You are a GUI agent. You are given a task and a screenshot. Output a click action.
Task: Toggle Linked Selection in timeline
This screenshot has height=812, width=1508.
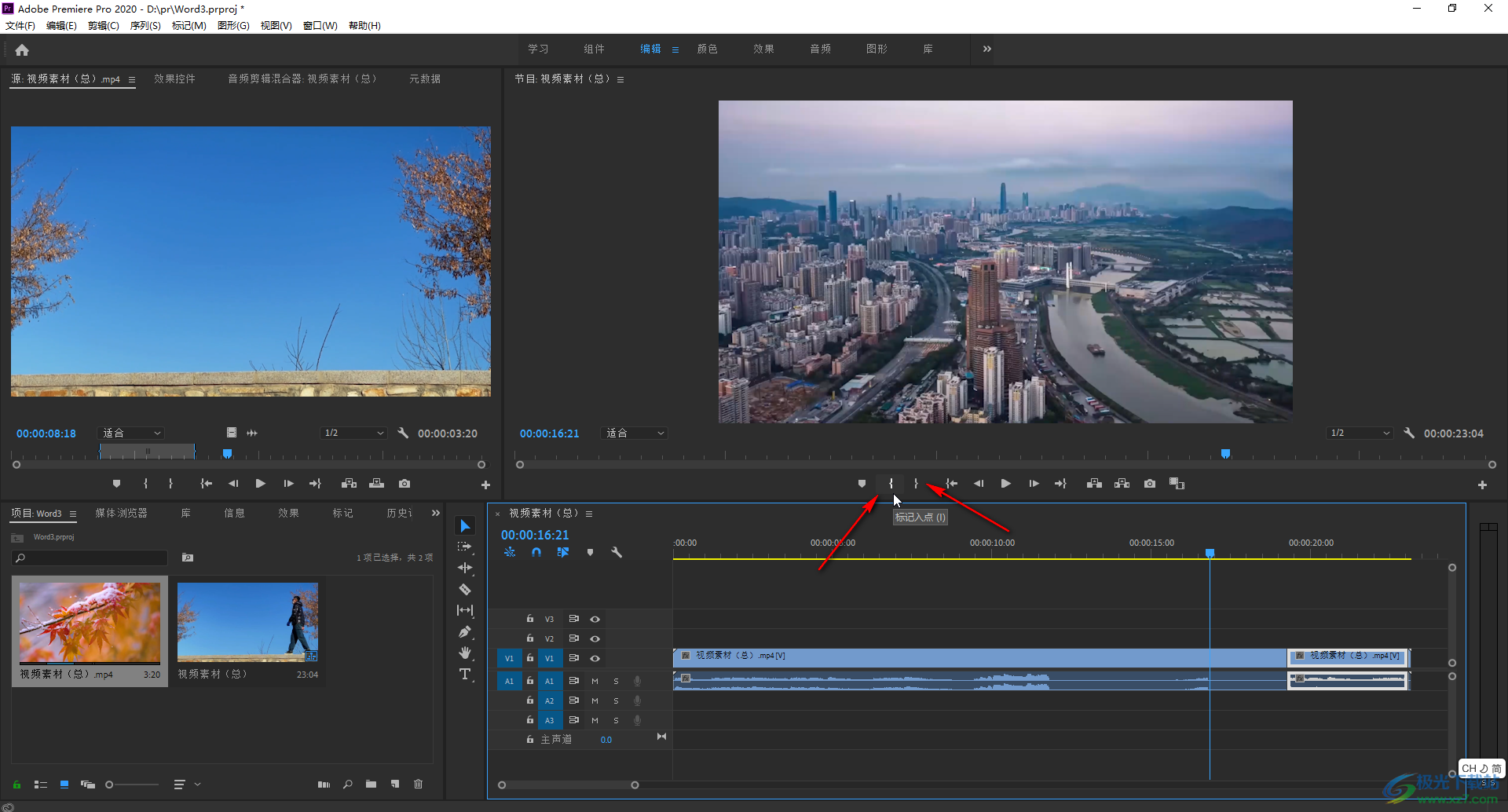click(563, 552)
